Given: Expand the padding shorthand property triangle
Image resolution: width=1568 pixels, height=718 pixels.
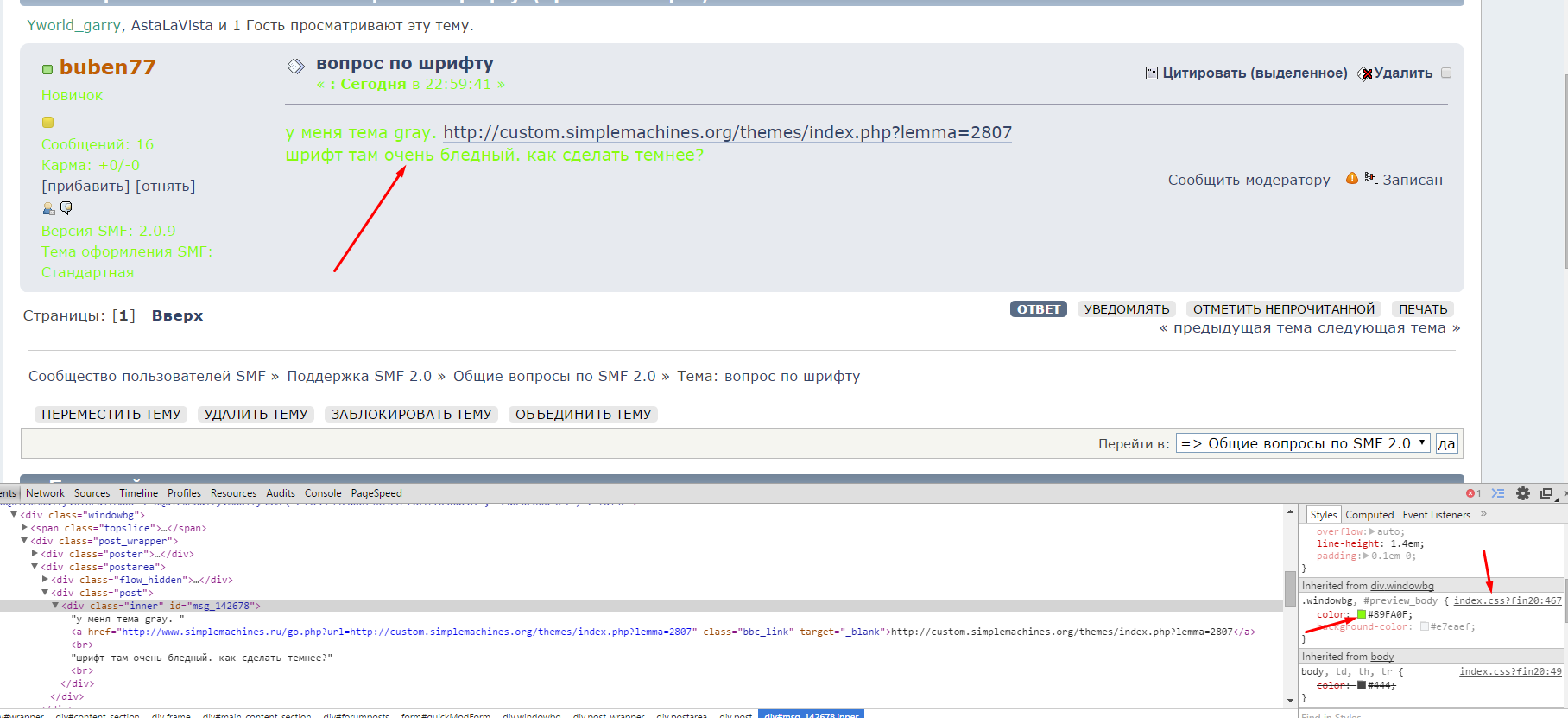Looking at the screenshot, I should tap(1367, 556).
